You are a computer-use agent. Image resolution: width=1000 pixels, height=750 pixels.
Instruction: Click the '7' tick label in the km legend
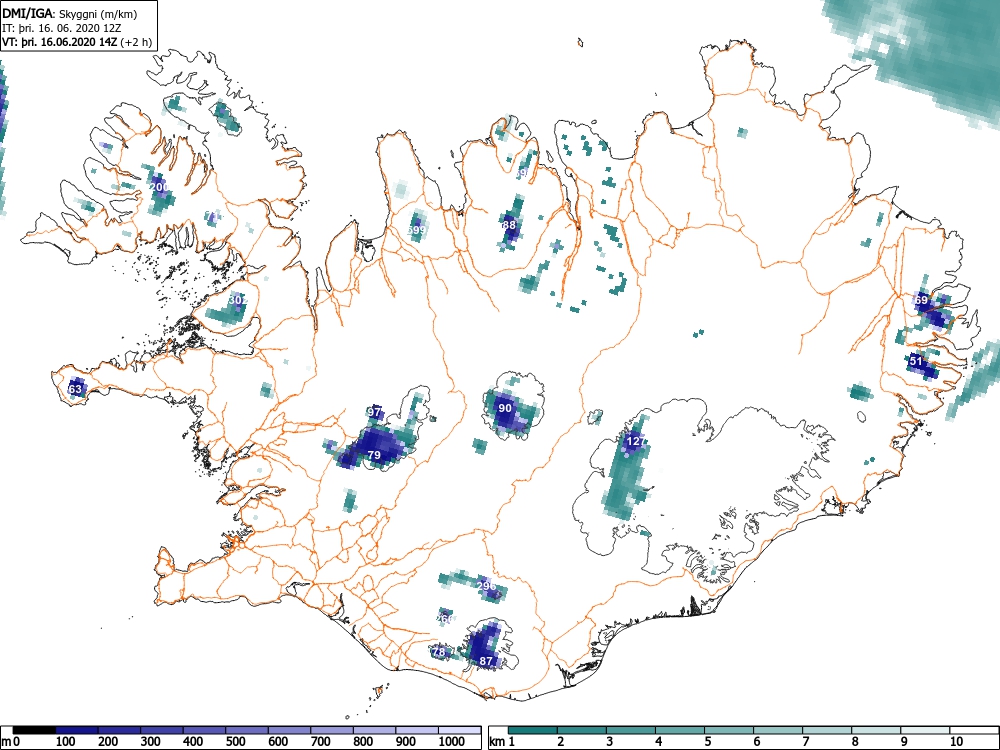[x=805, y=742]
